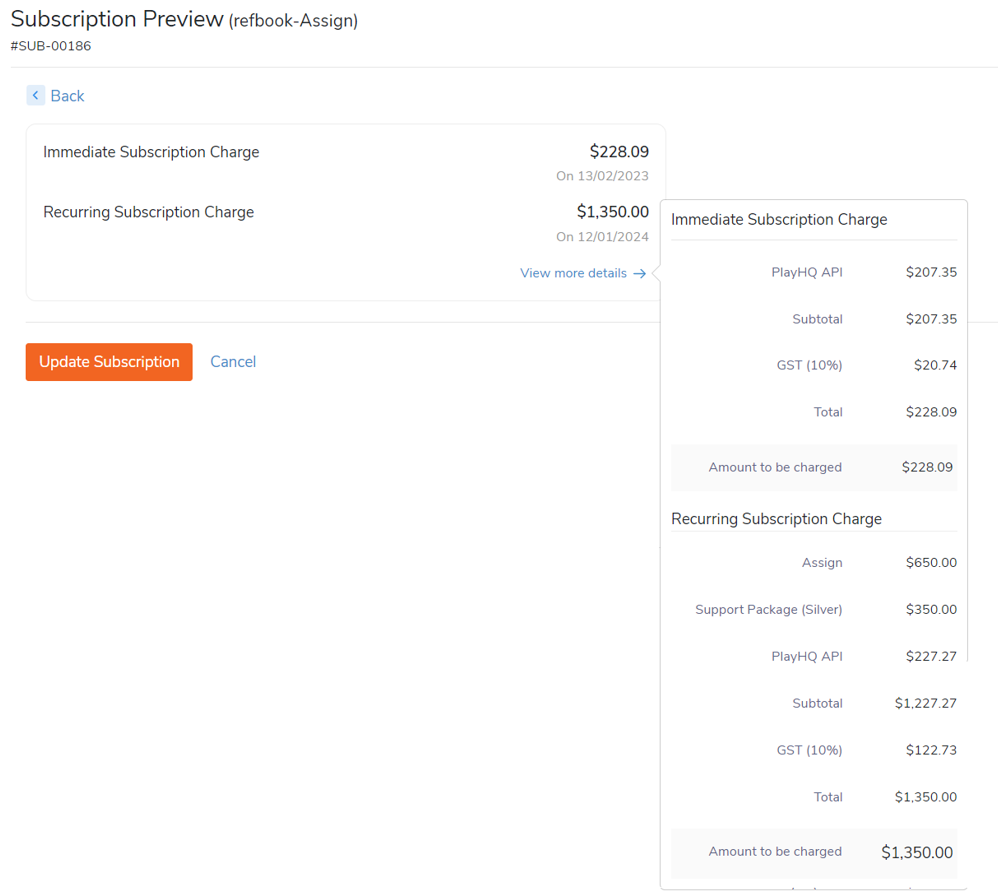Go back using the Back link

pyautogui.click(x=67, y=96)
